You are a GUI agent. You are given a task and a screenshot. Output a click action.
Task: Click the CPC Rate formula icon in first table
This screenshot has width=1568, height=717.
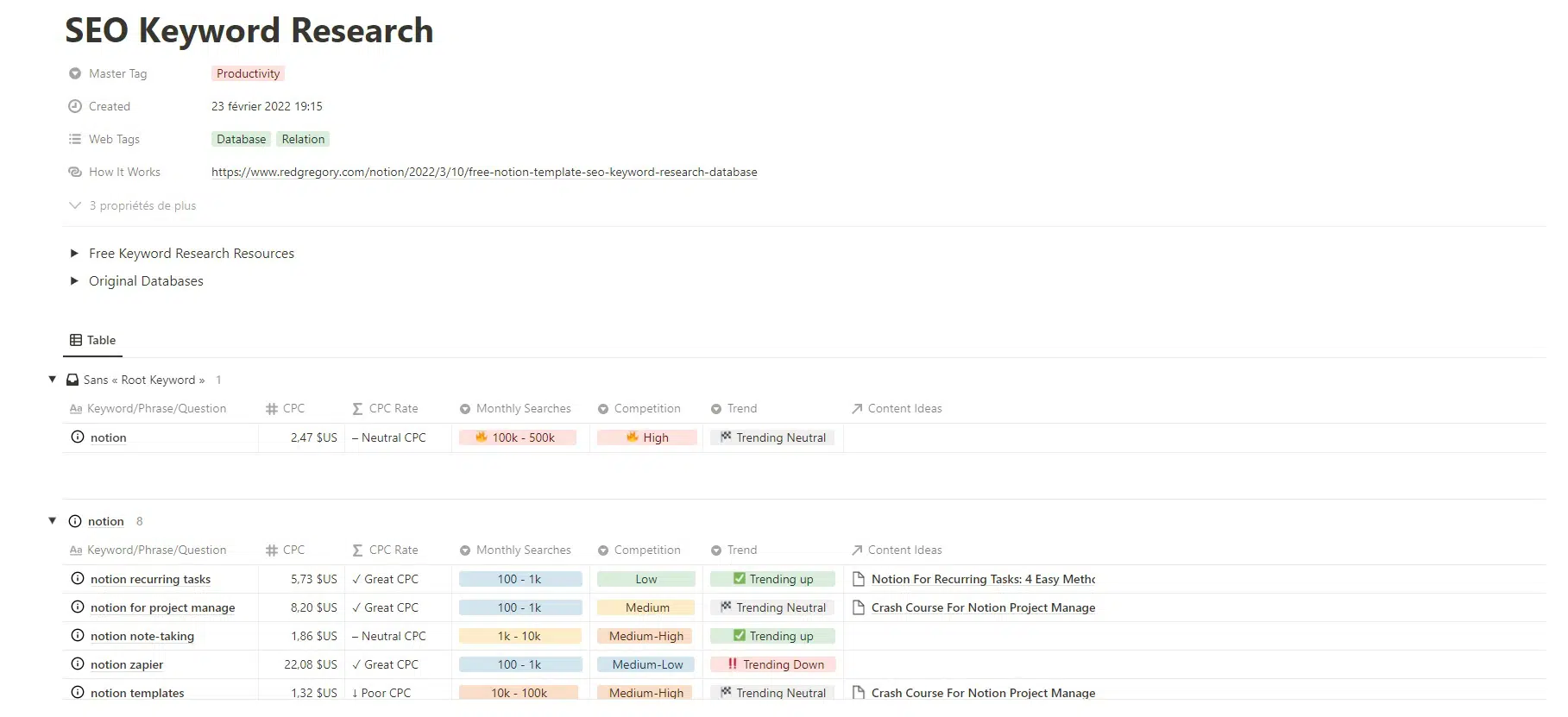[x=357, y=409]
